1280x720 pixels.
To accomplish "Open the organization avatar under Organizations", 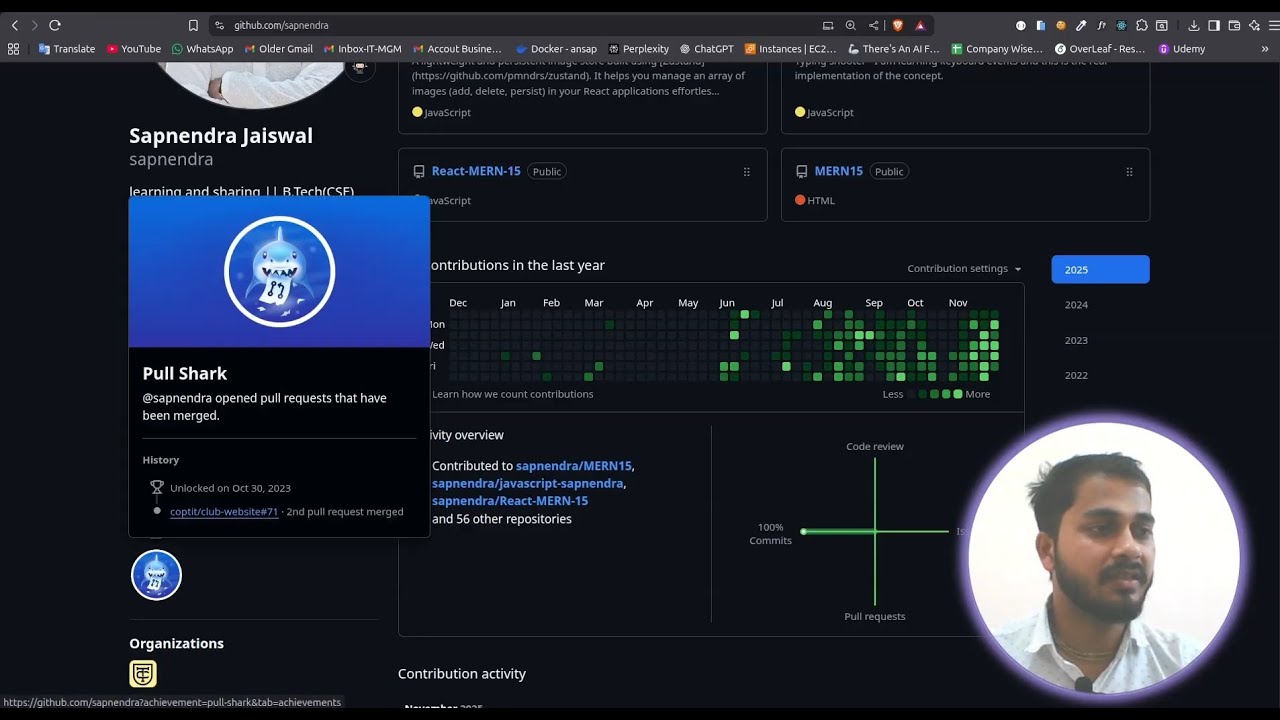I will [143, 674].
